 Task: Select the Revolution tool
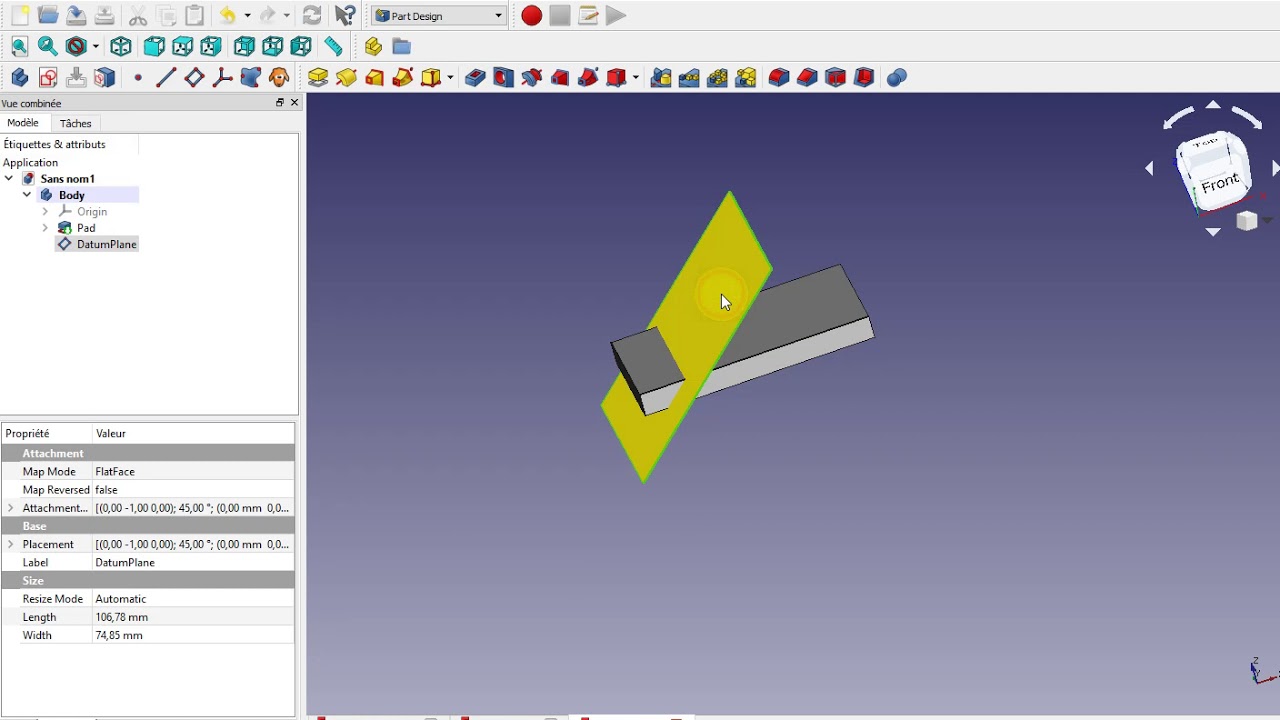346,77
